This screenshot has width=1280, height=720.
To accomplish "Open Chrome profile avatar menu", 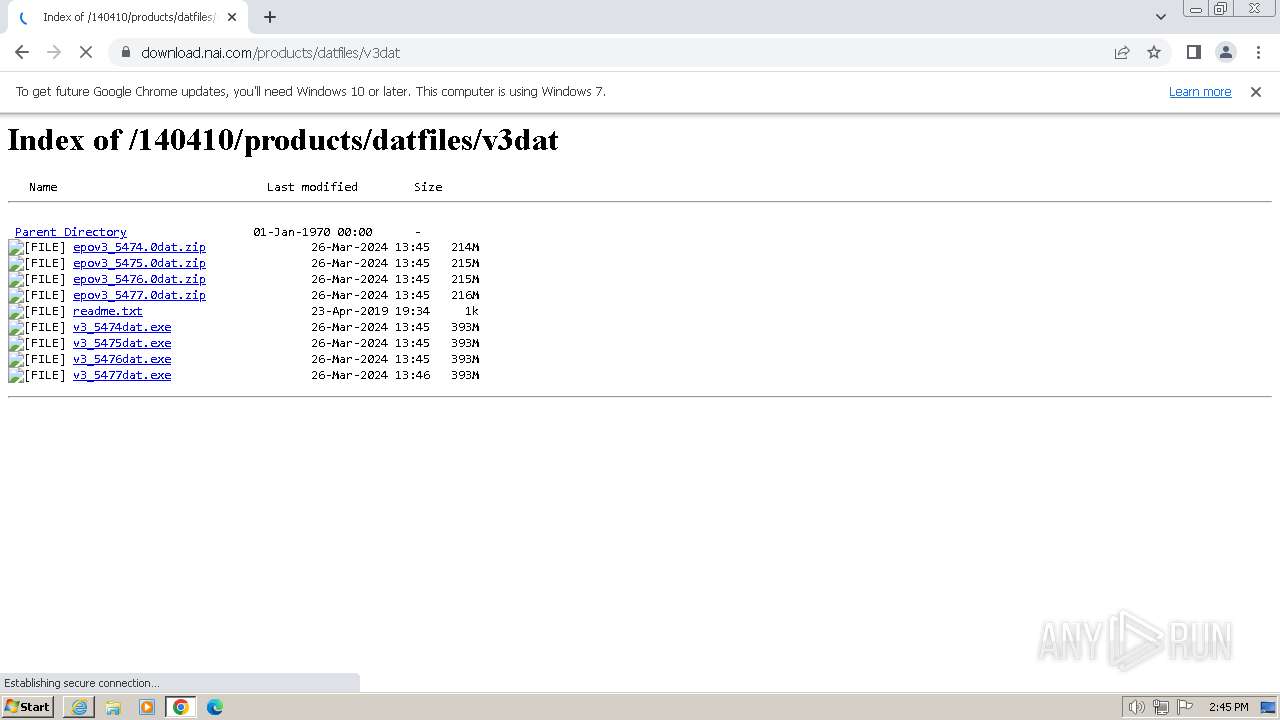I will (x=1225, y=52).
